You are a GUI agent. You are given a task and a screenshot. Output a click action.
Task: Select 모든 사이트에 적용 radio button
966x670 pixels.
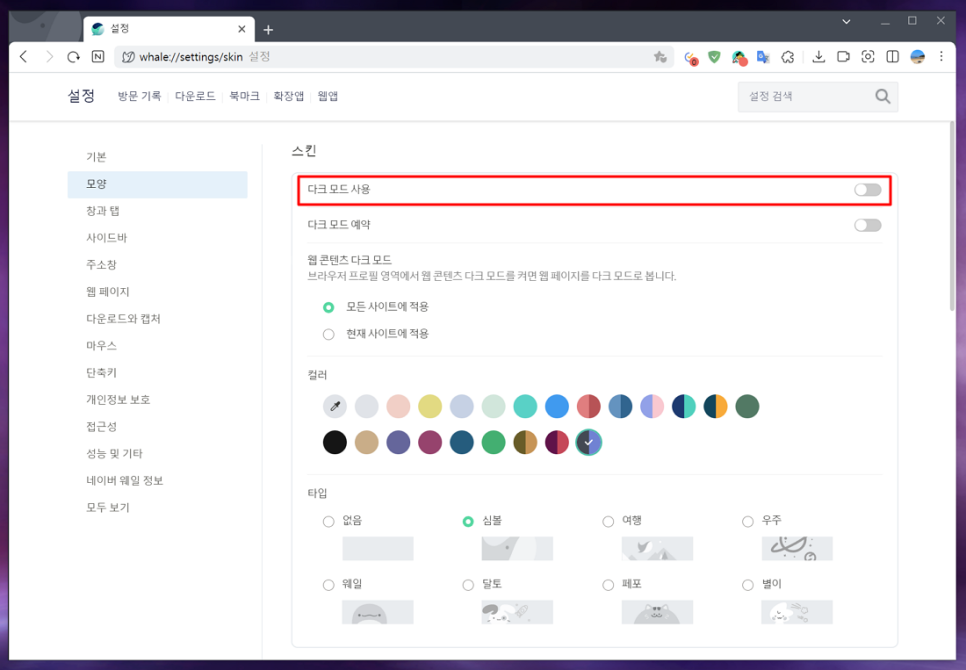point(328,307)
